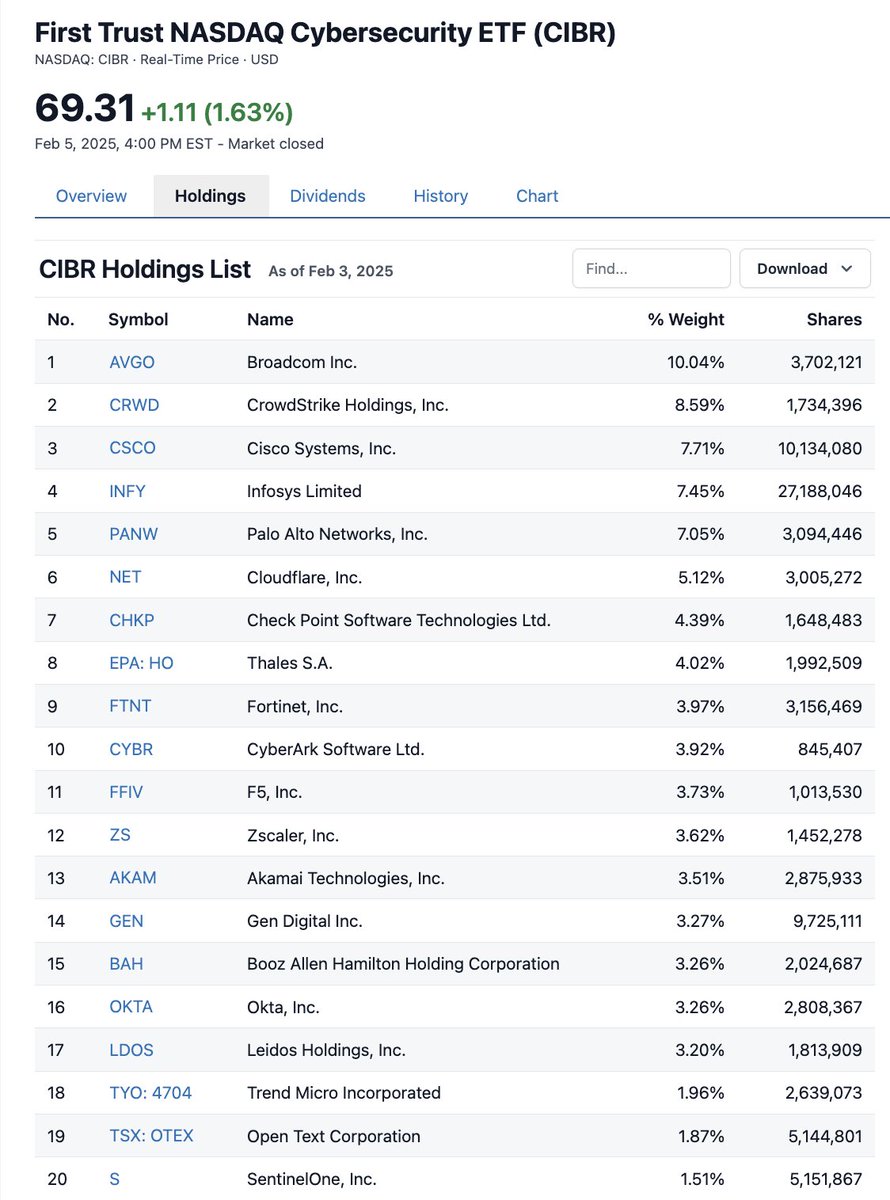
Task: Open the S ticker link for SentinelOne
Action: (115, 1179)
